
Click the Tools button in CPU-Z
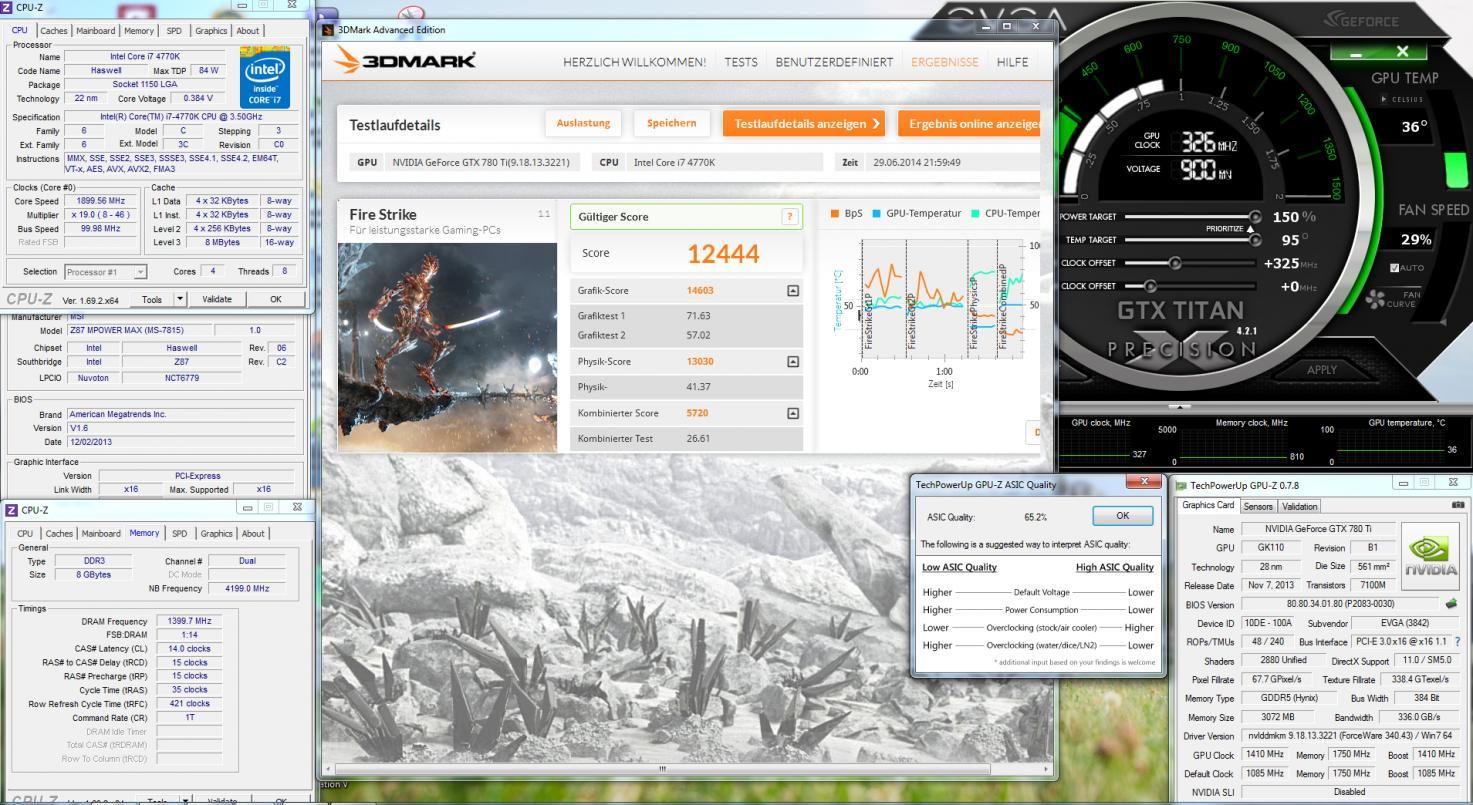[x=152, y=299]
